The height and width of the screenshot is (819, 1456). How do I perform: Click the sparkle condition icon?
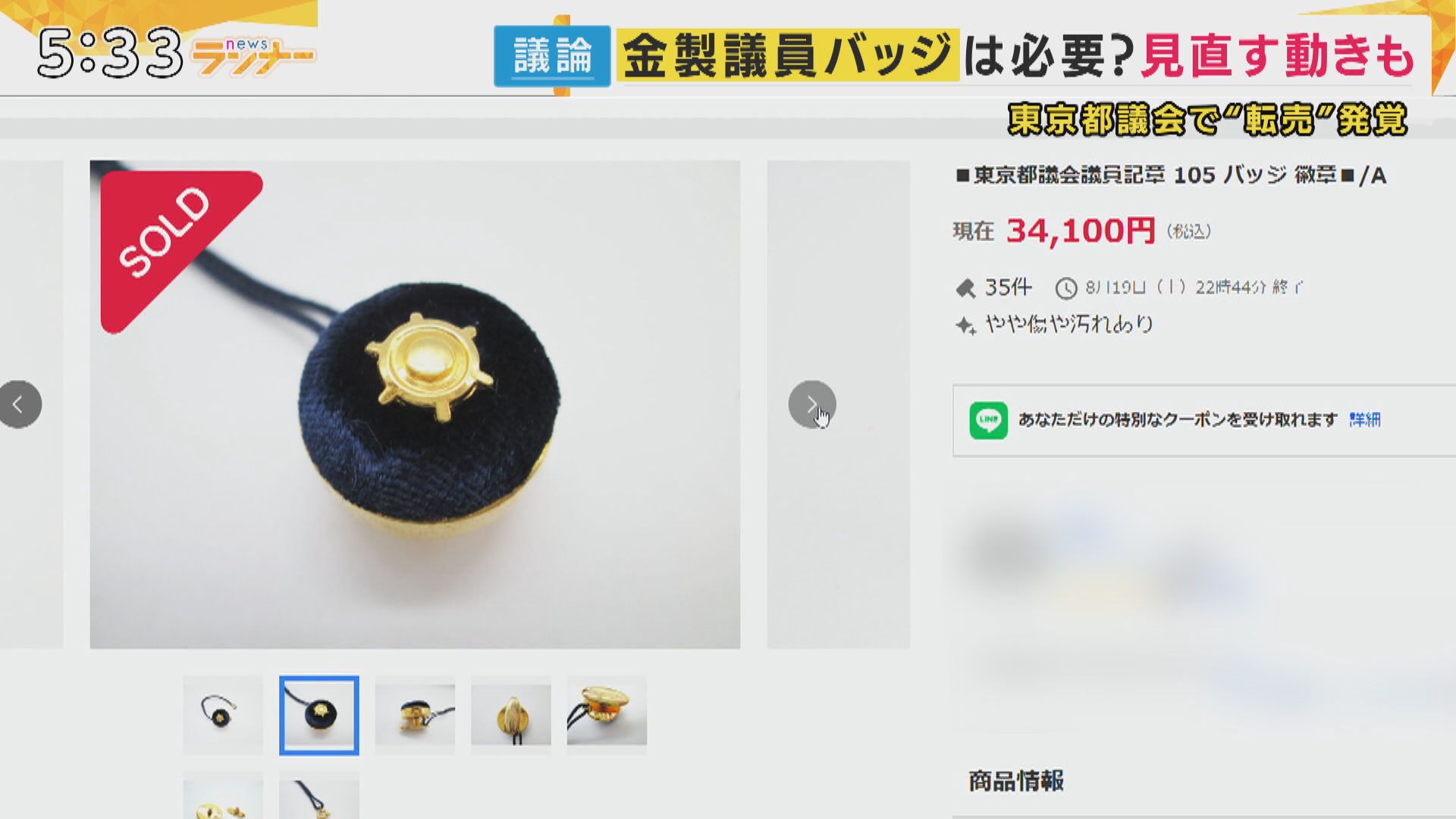point(965,326)
